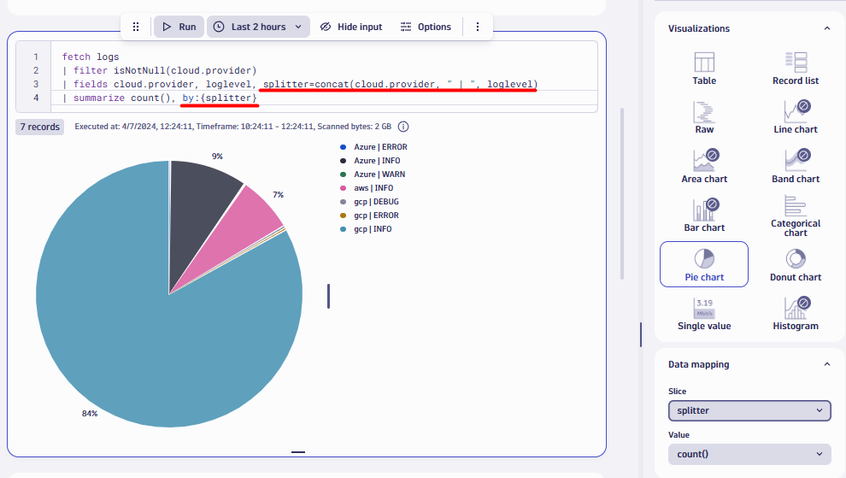846x478 pixels.
Task: Open the Last 2 hours timeframe dropdown
Action: pyautogui.click(x=258, y=27)
